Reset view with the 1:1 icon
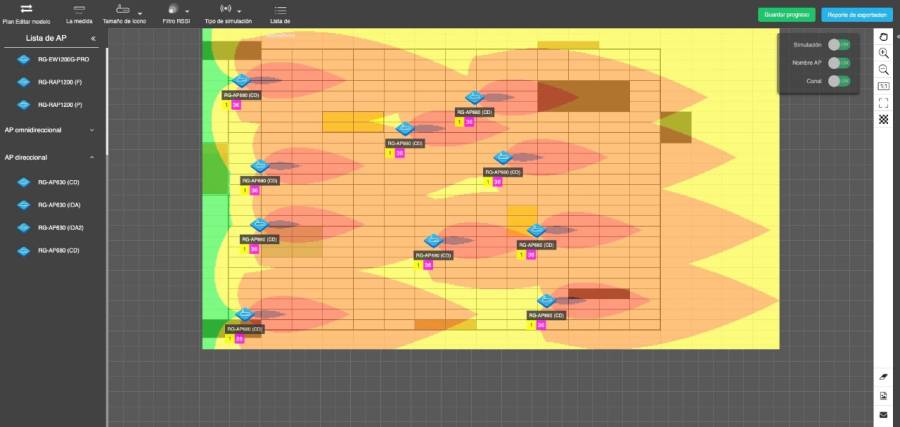 pos(884,86)
